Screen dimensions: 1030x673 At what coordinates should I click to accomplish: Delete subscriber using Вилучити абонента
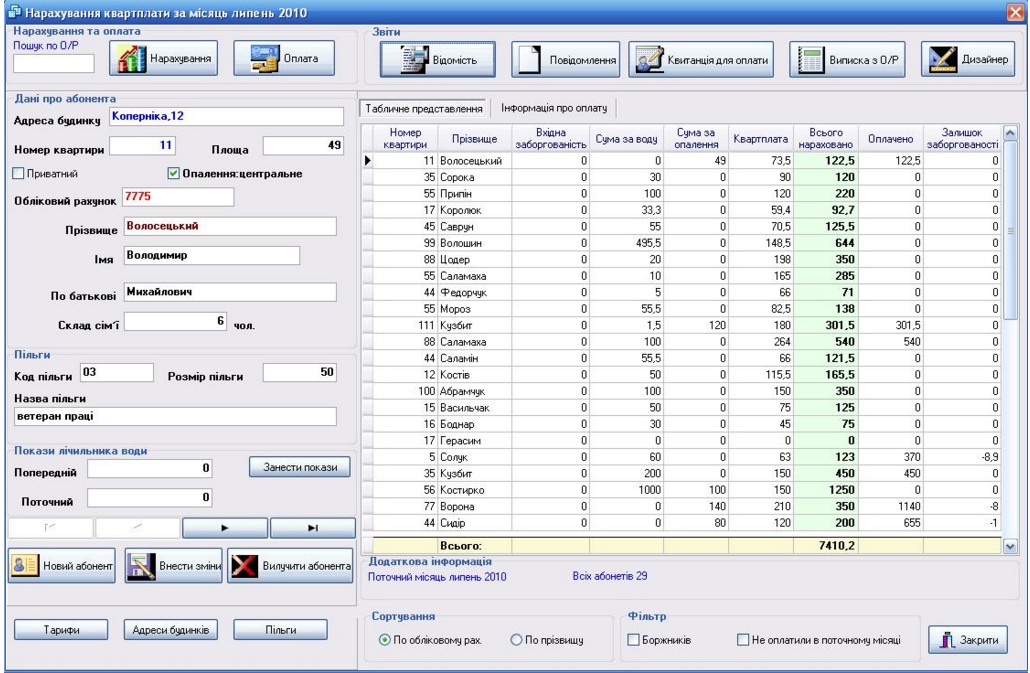[291, 566]
